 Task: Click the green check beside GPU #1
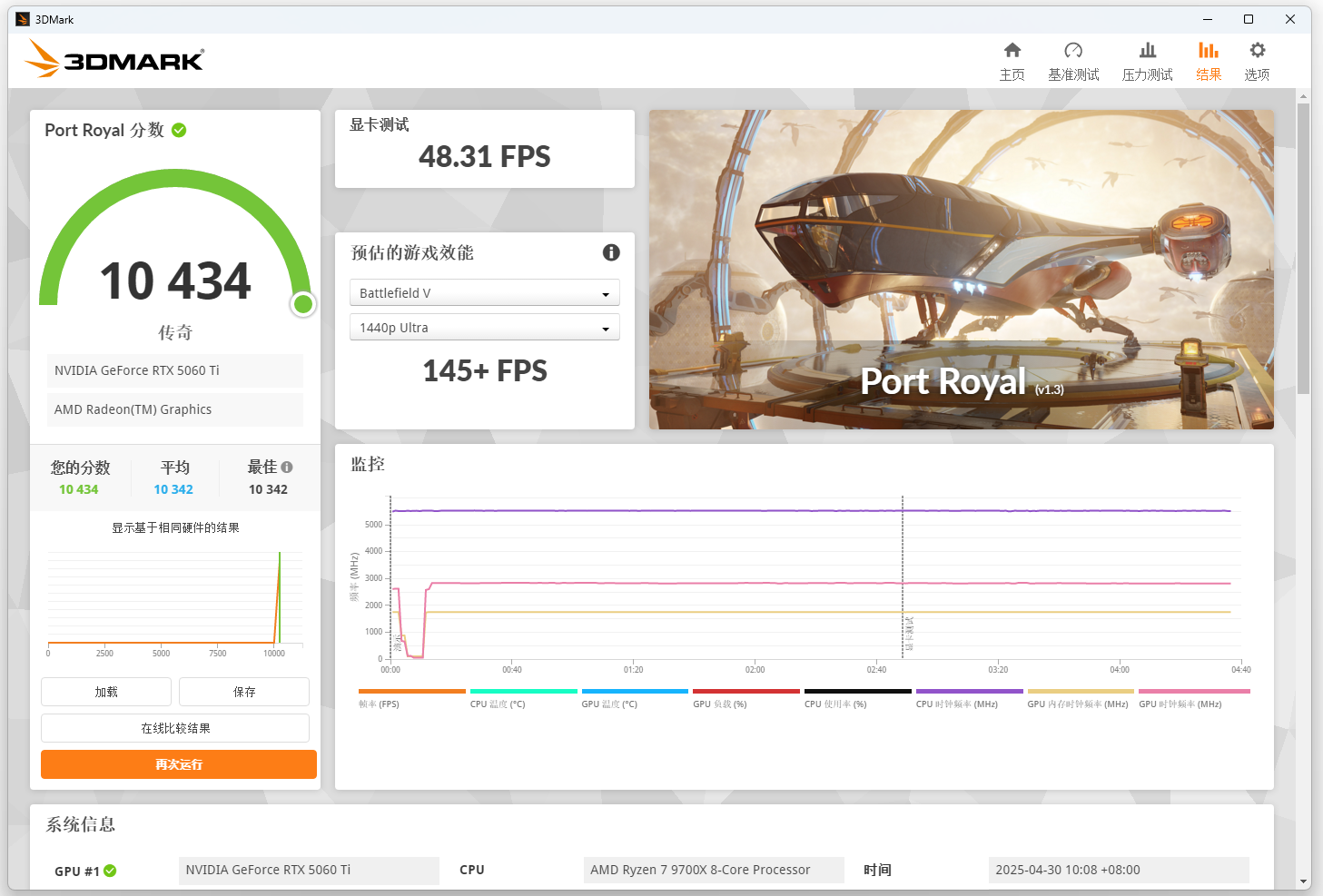[x=110, y=871]
